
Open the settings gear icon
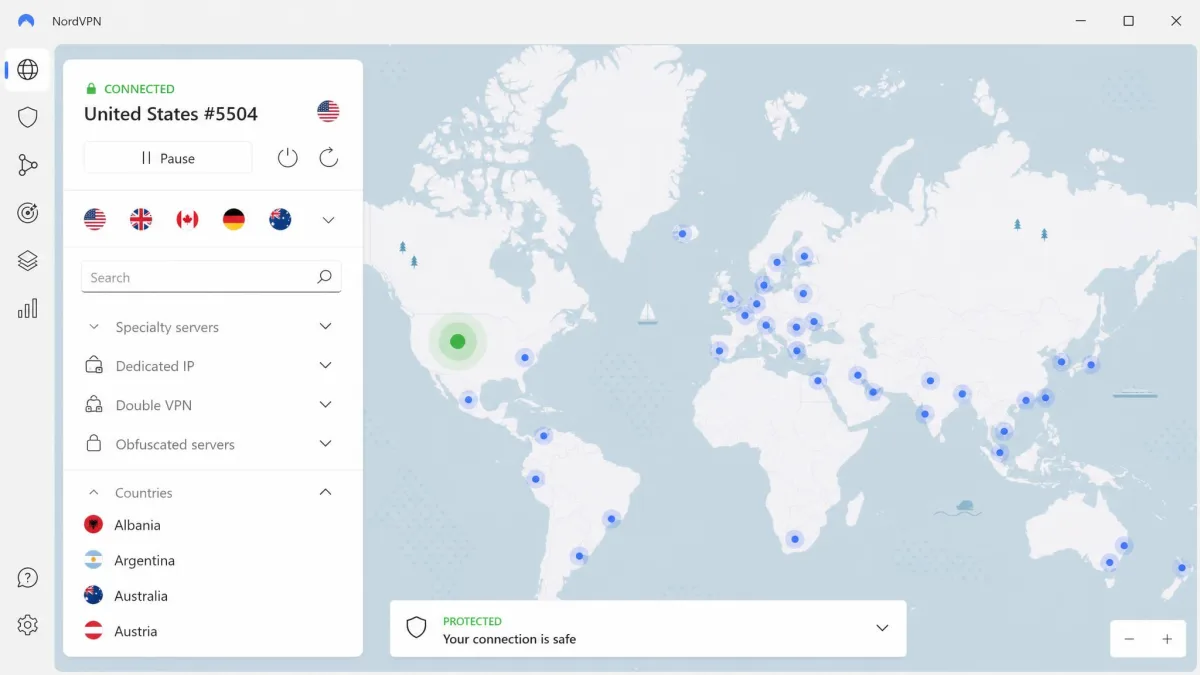(28, 625)
